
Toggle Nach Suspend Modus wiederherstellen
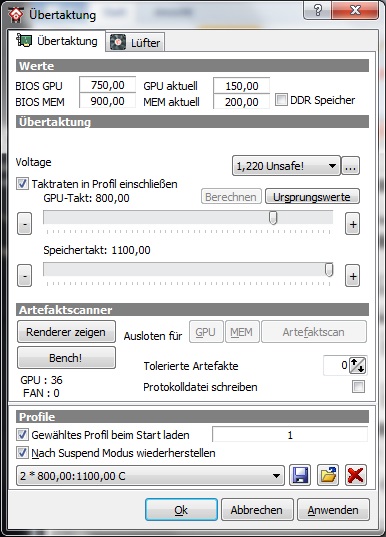(x=22, y=453)
